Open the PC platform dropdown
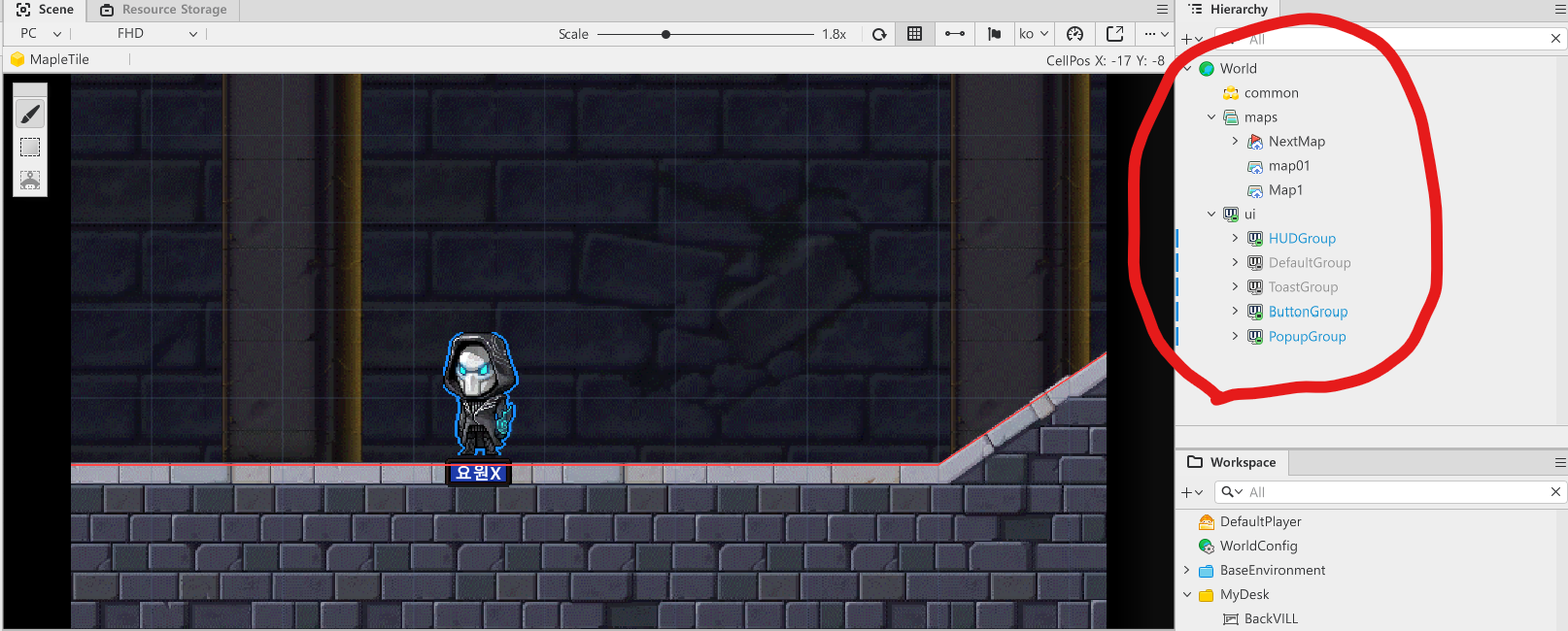This screenshot has height=631, width=1568. (x=40, y=34)
